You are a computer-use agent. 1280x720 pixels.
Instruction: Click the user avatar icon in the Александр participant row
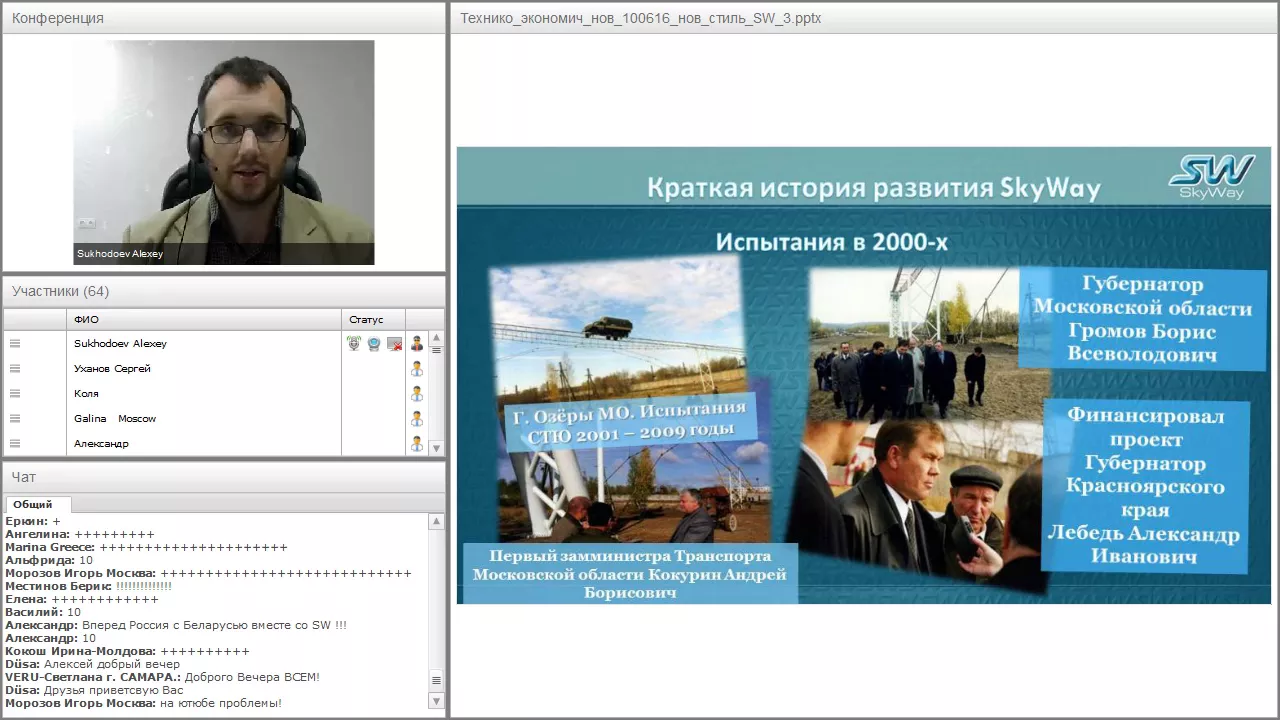coord(417,444)
